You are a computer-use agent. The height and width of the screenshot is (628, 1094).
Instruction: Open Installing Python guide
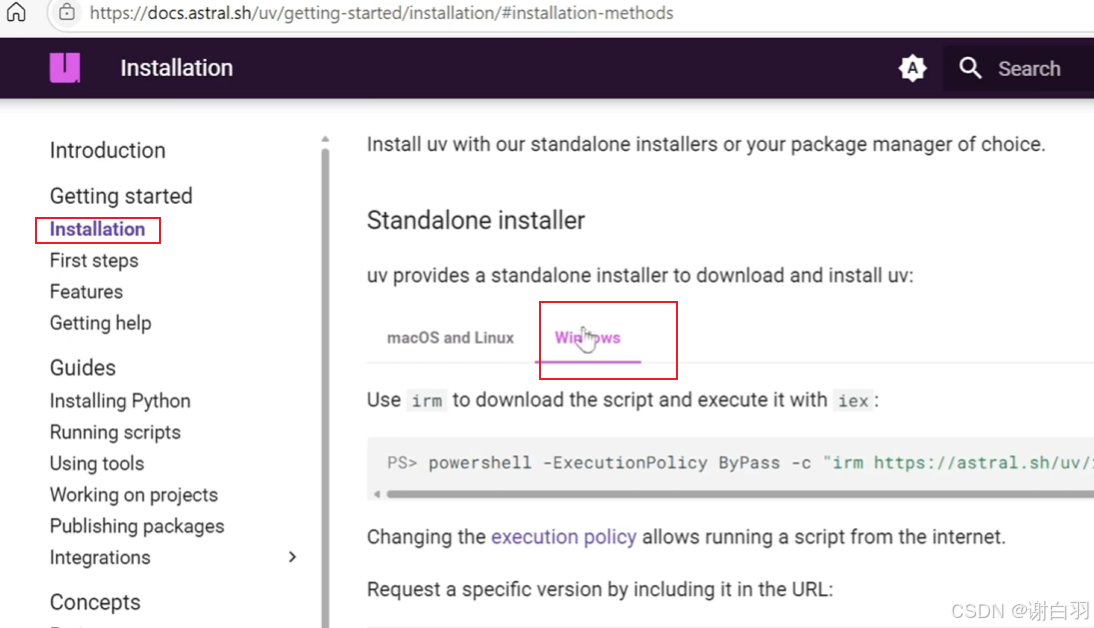click(120, 401)
